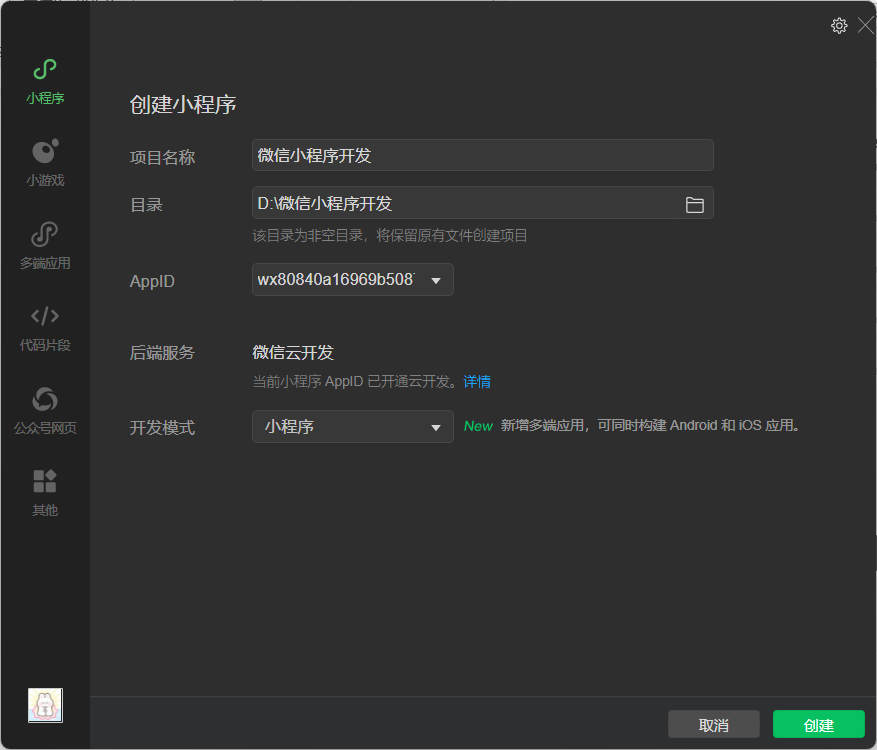877x750 pixels.
Task: Open the 开发模式 dropdown showing 小程序
Action: (x=353, y=426)
